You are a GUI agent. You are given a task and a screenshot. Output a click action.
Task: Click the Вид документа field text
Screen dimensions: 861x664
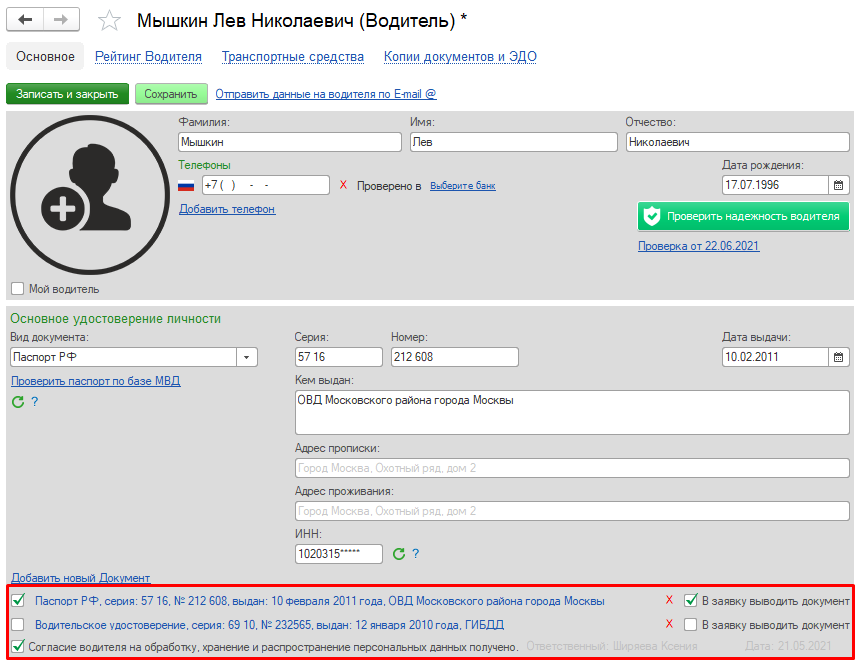coord(124,357)
